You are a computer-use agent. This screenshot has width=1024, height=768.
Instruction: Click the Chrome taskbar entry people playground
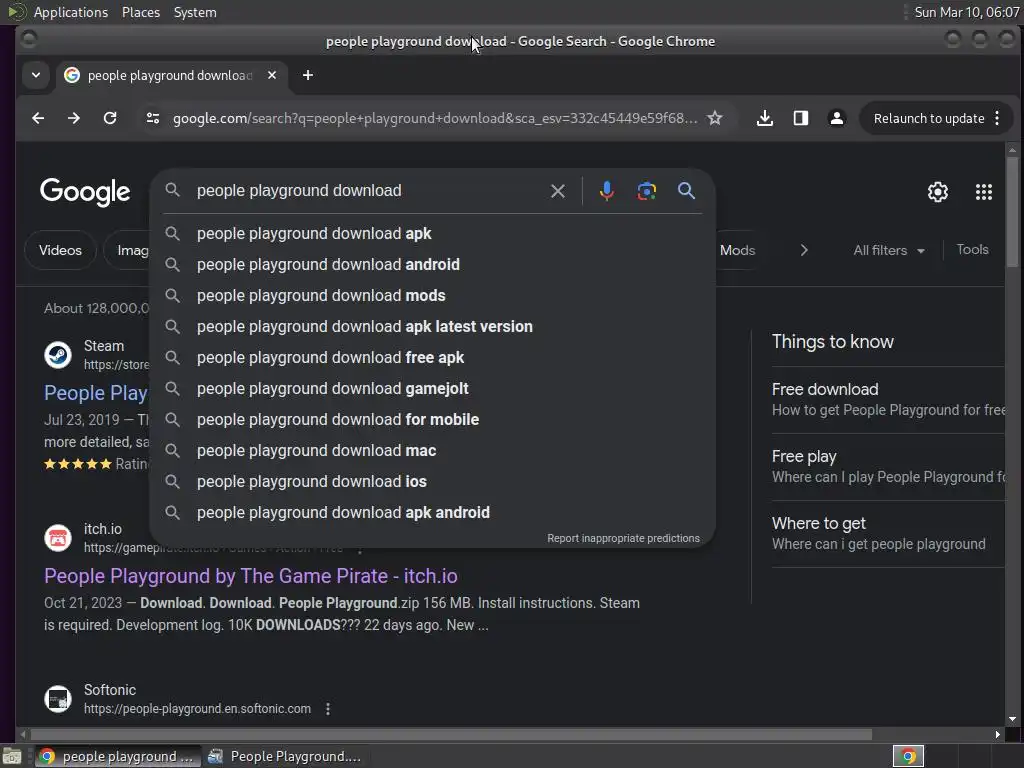(116, 756)
